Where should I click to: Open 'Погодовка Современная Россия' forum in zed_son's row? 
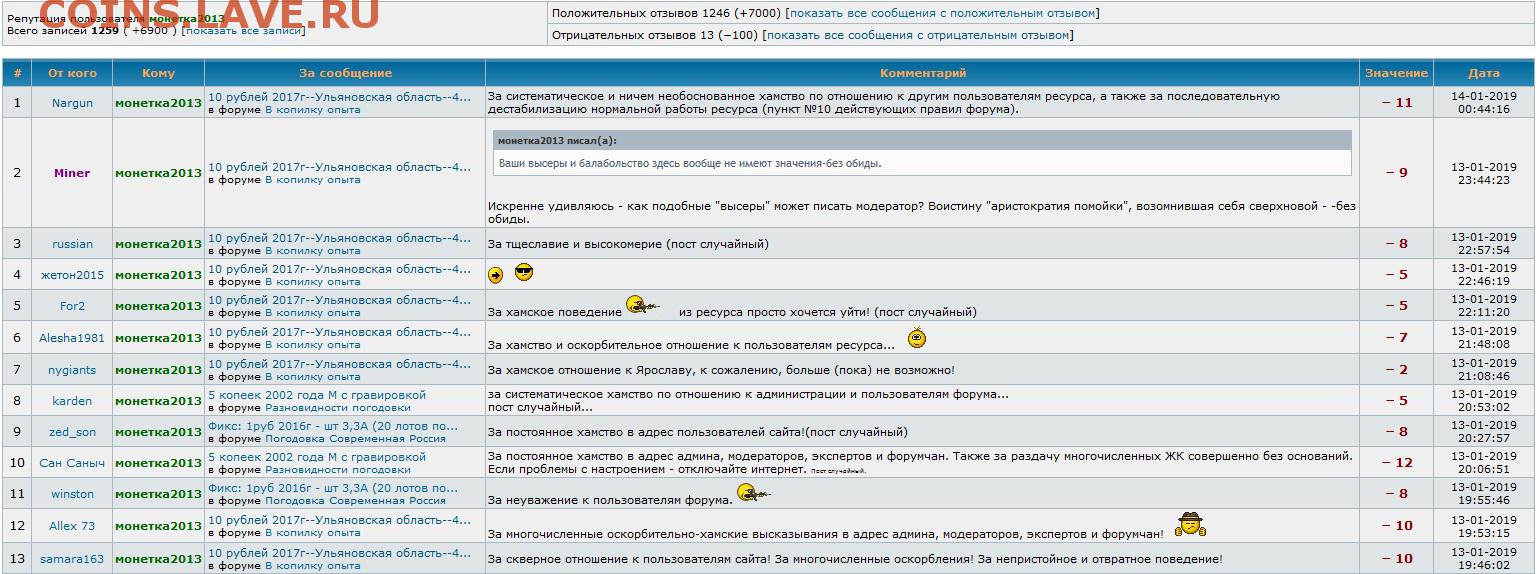click(x=355, y=439)
